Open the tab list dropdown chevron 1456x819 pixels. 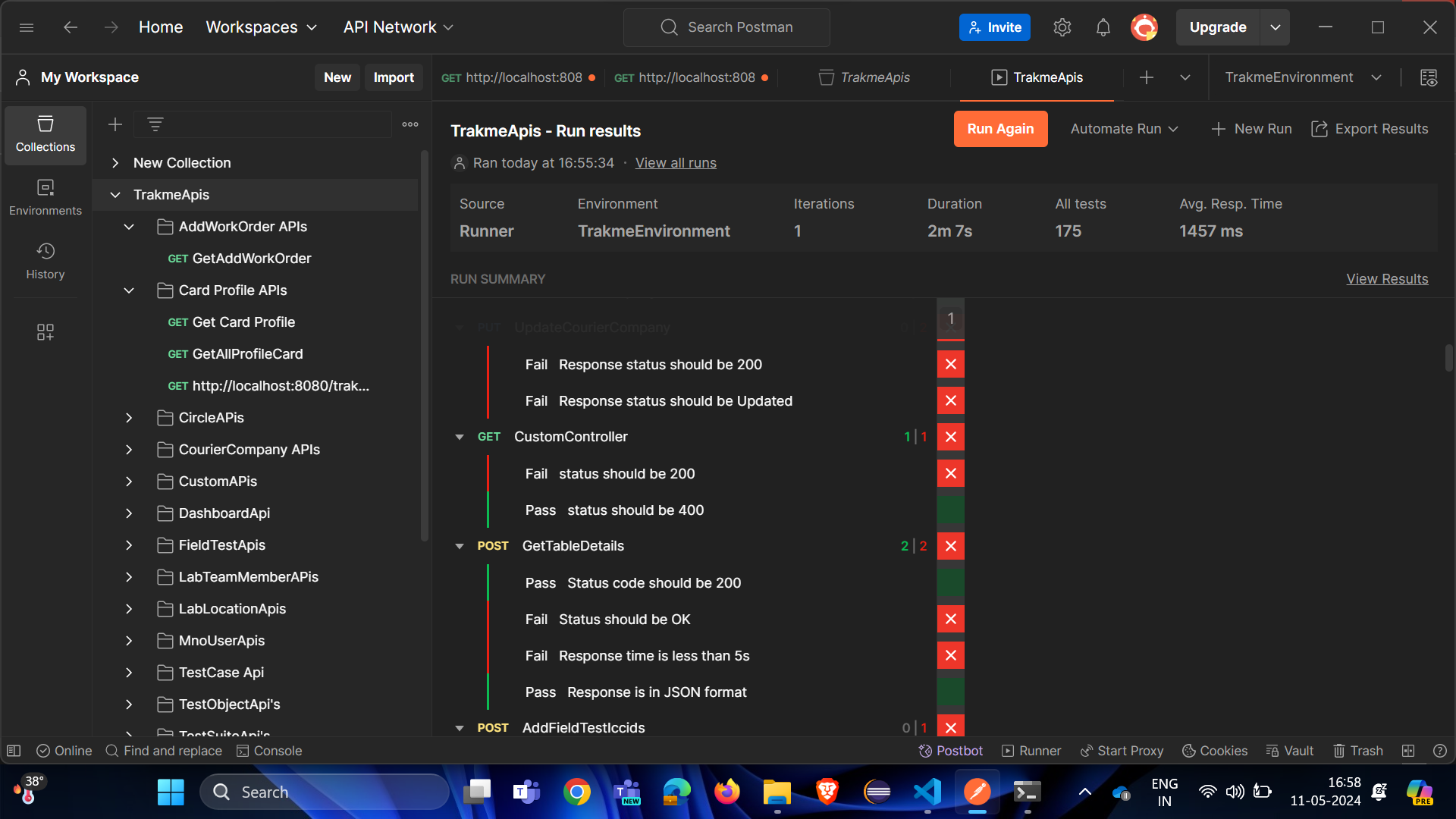tap(1185, 77)
